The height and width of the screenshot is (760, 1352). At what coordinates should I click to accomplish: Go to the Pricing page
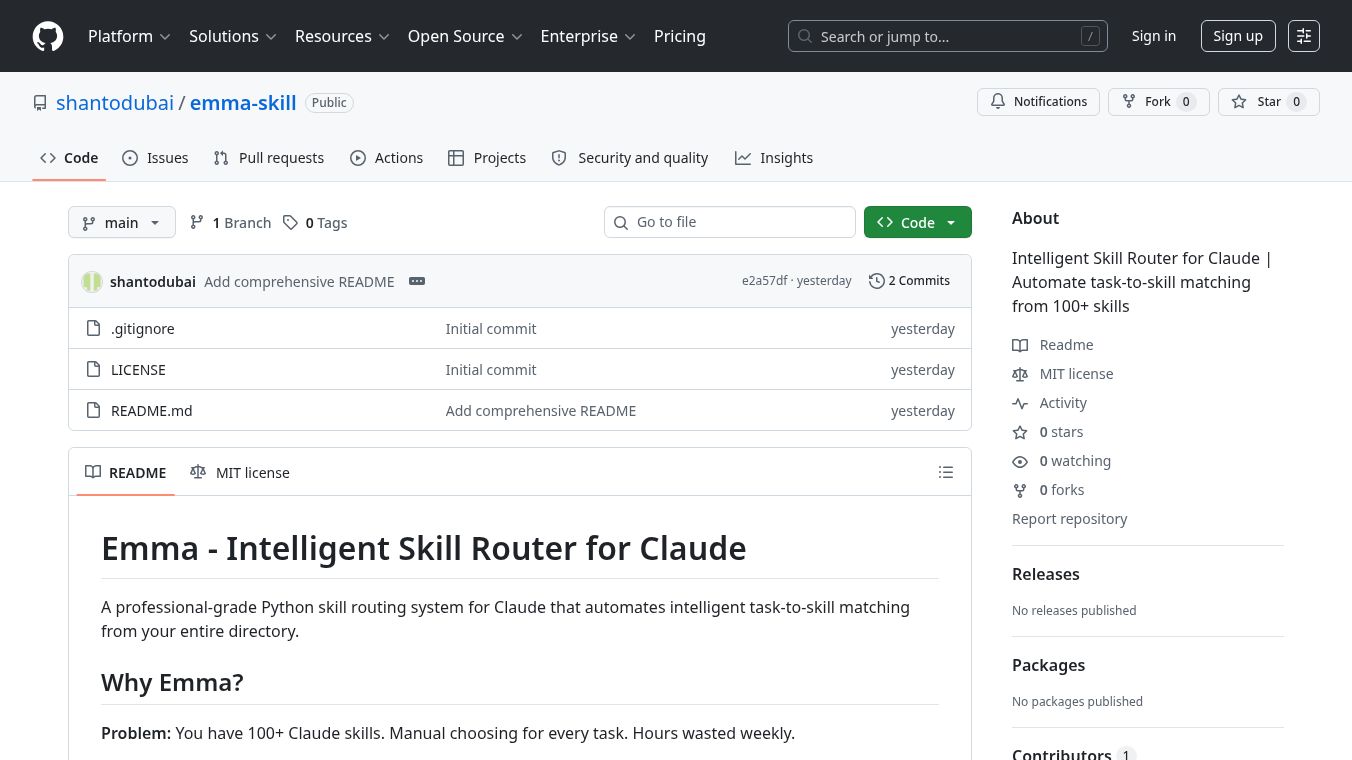680,36
